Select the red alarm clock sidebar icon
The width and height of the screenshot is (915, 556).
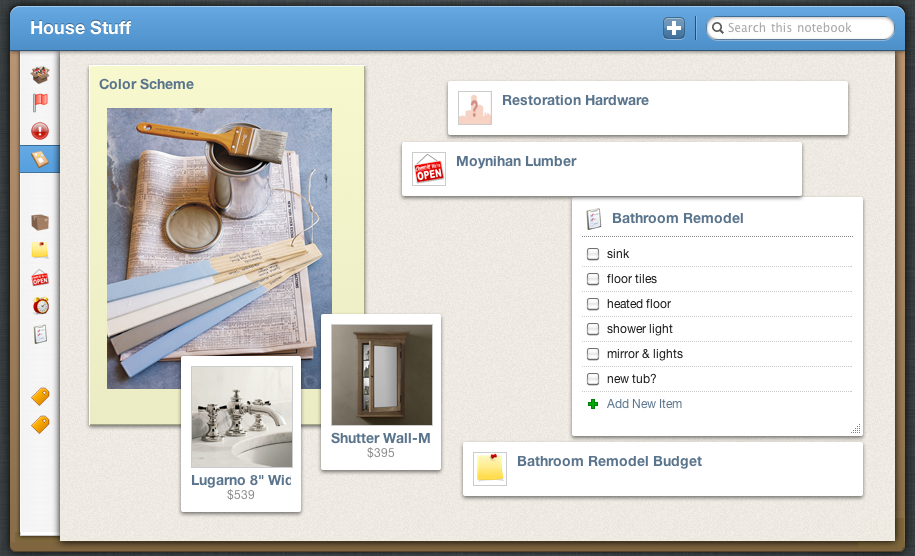[x=40, y=306]
